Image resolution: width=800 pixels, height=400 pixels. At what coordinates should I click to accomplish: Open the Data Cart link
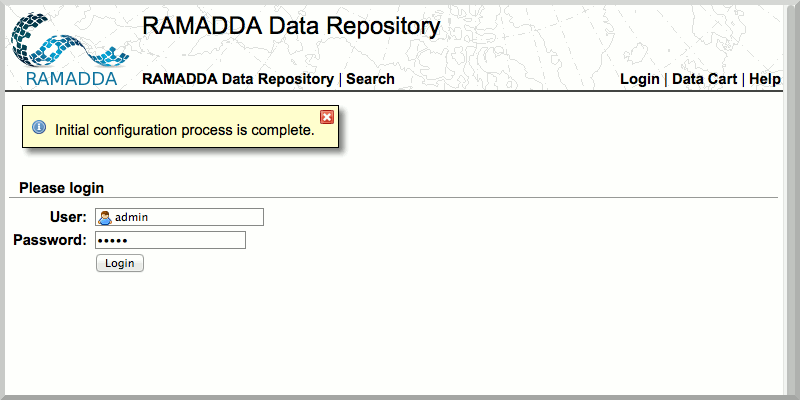[704, 79]
